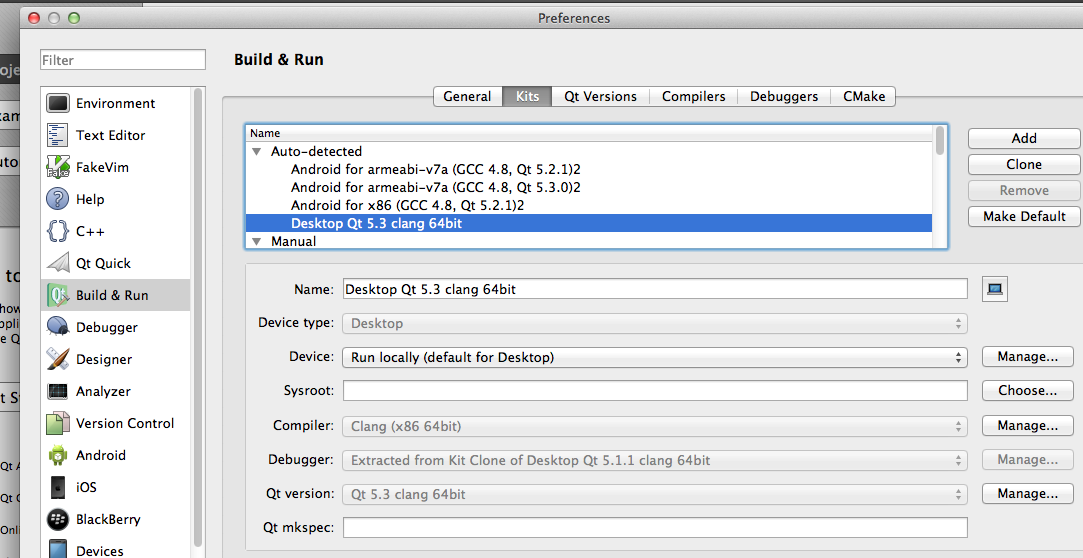Click the kit icon button beside Name
This screenshot has height=558, width=1083.
click(995, 289)
